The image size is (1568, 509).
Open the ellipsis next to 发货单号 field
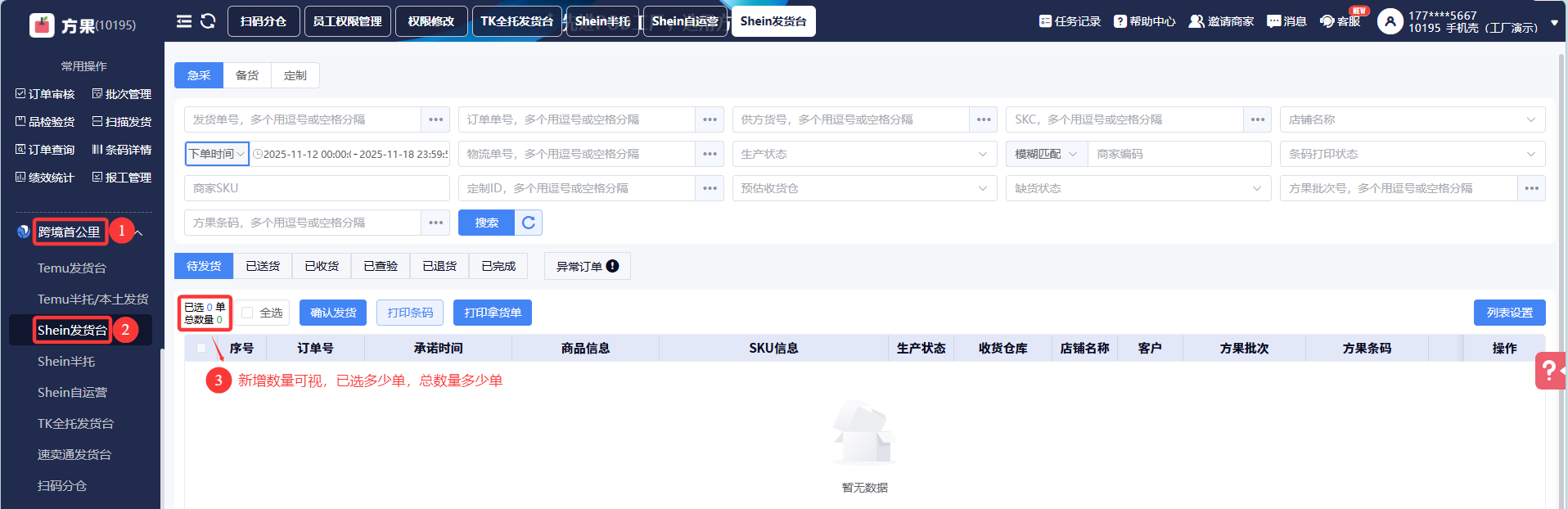click(435, 119)
